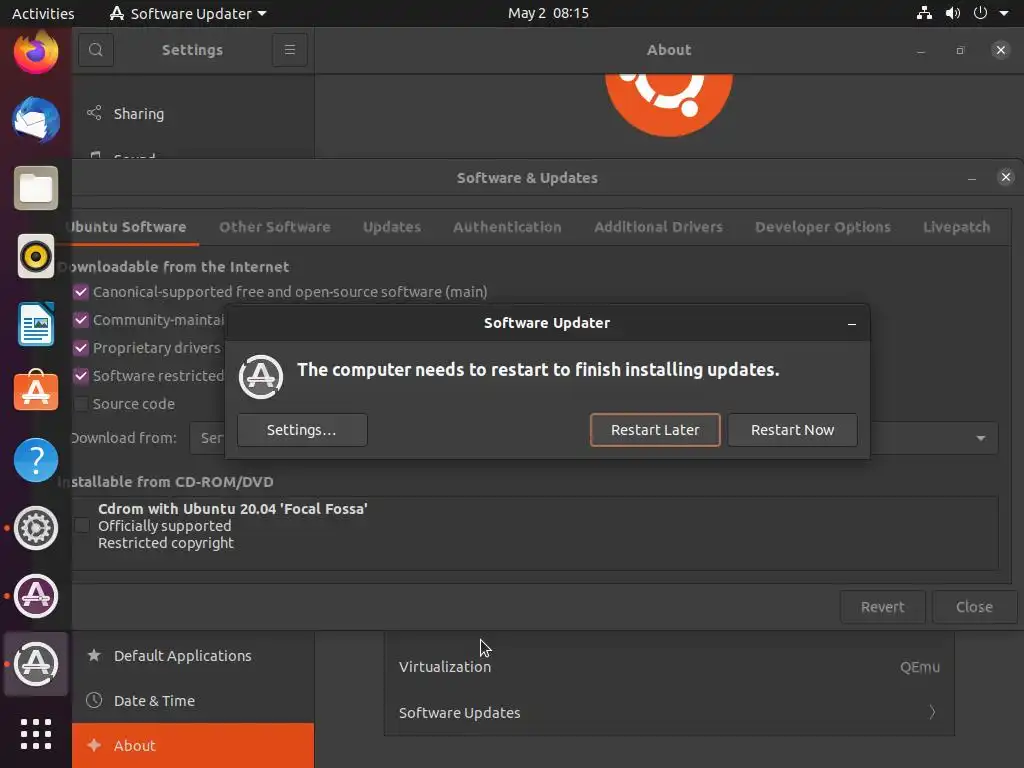Toggle Canonical-supported main software checkbox
The width and height of the screenshot is (1024, 768).
click(81, 292)
